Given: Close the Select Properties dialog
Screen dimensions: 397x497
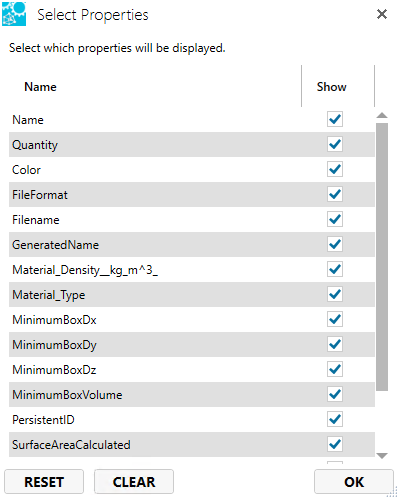Looking at the screenshot, I should click(382, 14).
